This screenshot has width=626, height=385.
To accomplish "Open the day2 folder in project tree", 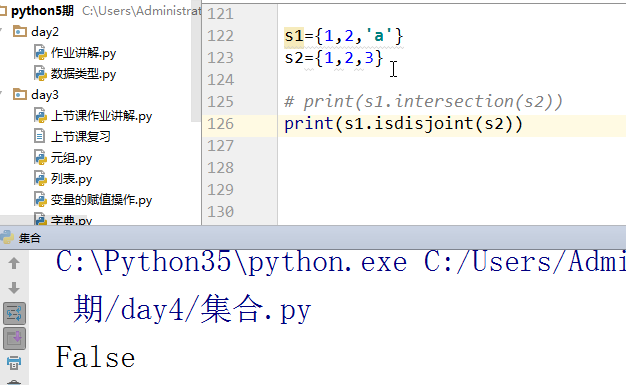I will (45, 32).
